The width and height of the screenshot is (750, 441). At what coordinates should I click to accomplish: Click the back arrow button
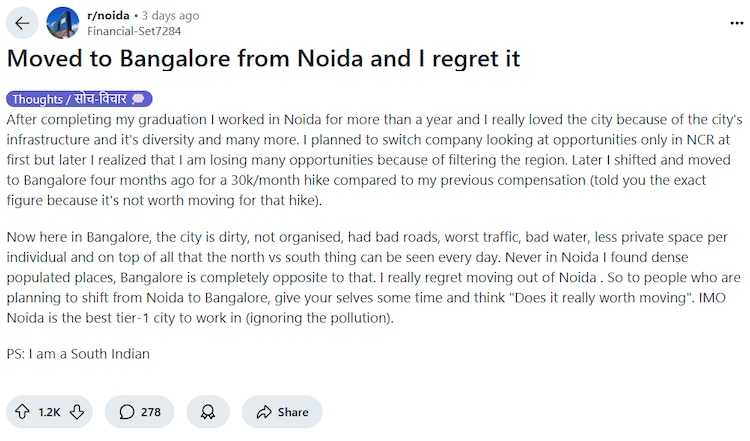22,23
